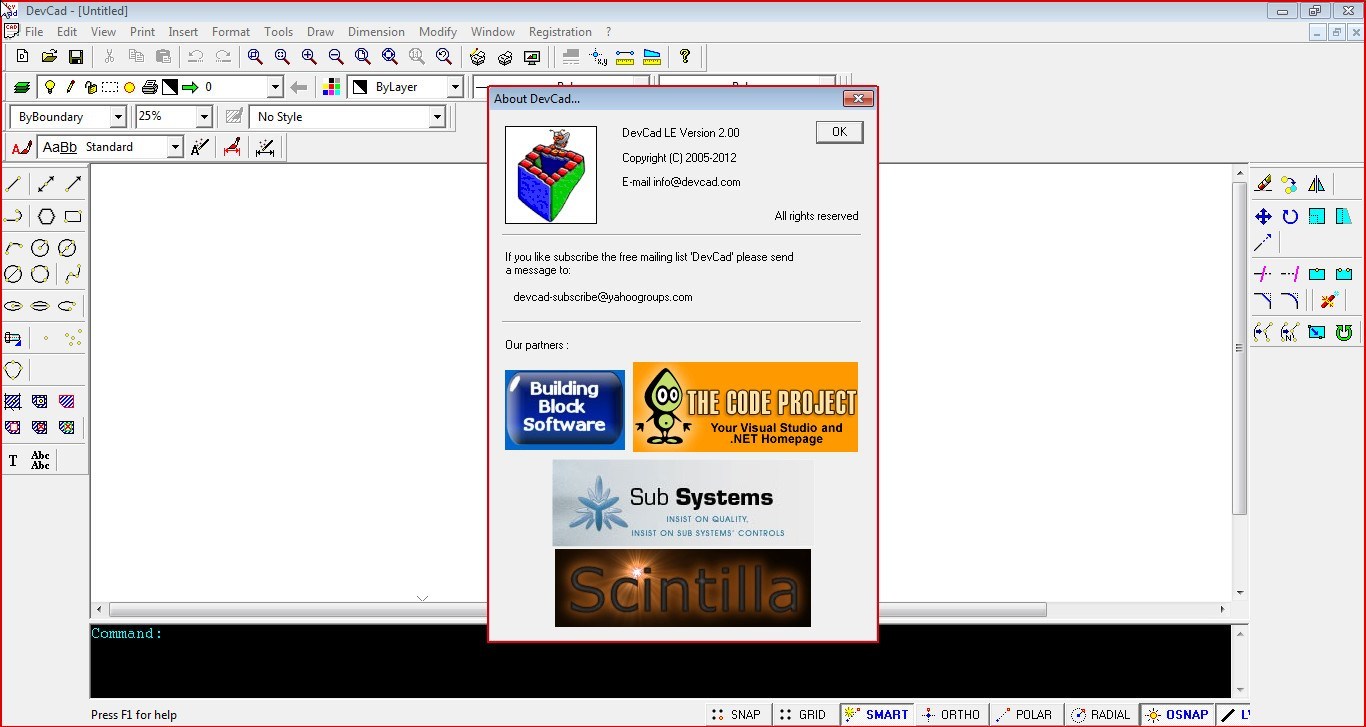This screenshot has width=1366, height=727.
Task: Select the Line tool
Action: pyautogui.click(x=15, y=183)
